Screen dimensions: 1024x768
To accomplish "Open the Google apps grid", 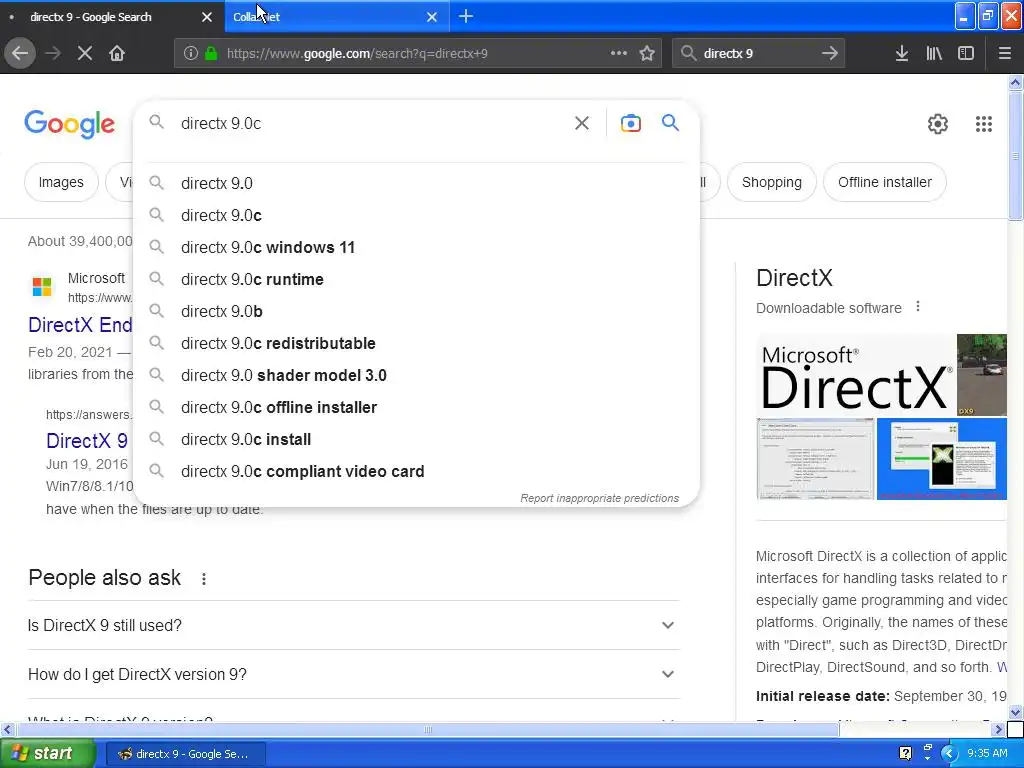I will [984, 123].
